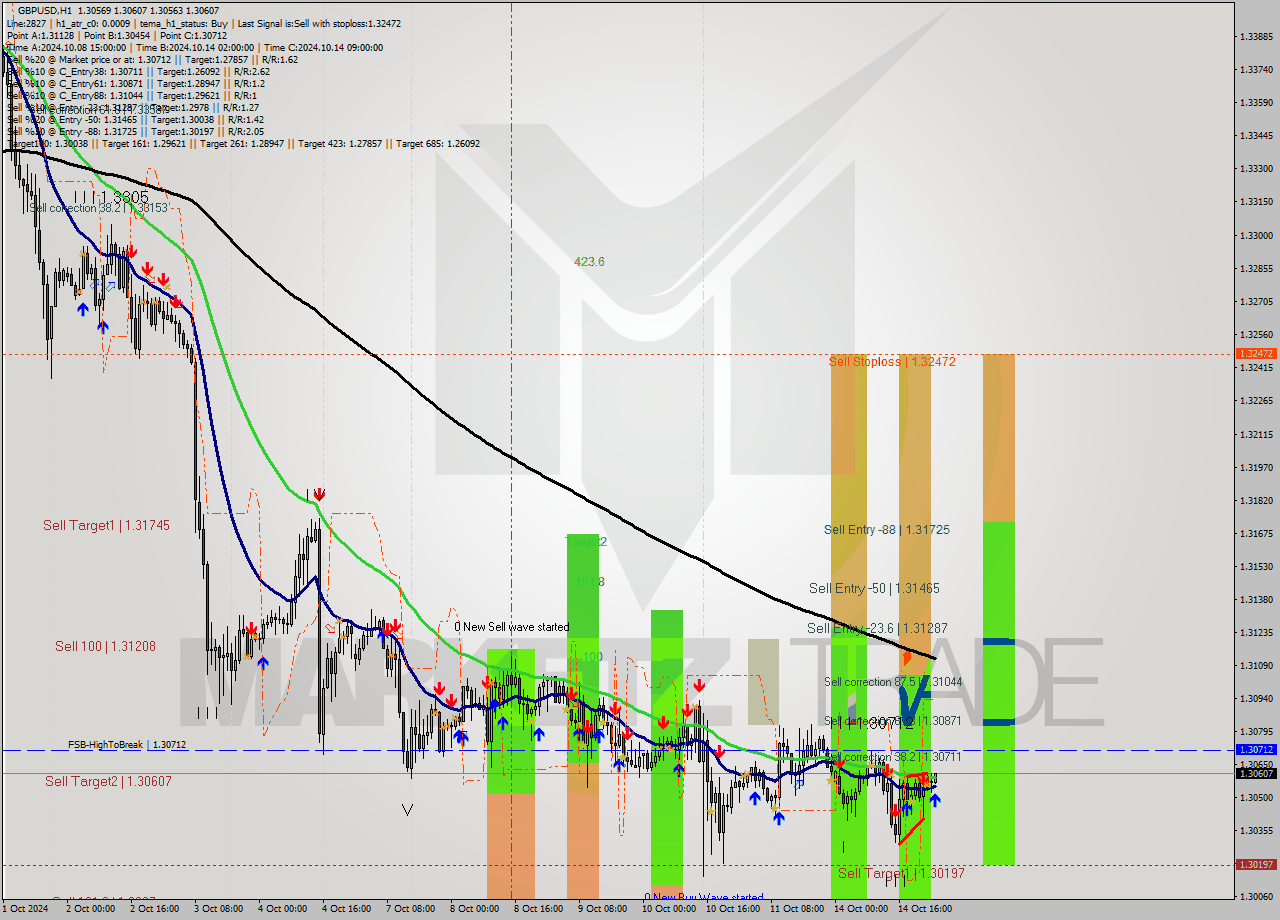Select the '3 Oct 08:00' time axis label
The image size is (1280, 920).
[x=218, y=909]
